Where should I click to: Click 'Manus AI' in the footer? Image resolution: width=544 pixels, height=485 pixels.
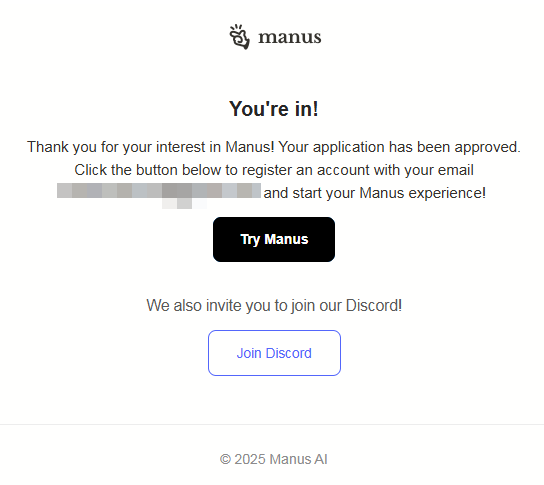click(x=298, y=459)
